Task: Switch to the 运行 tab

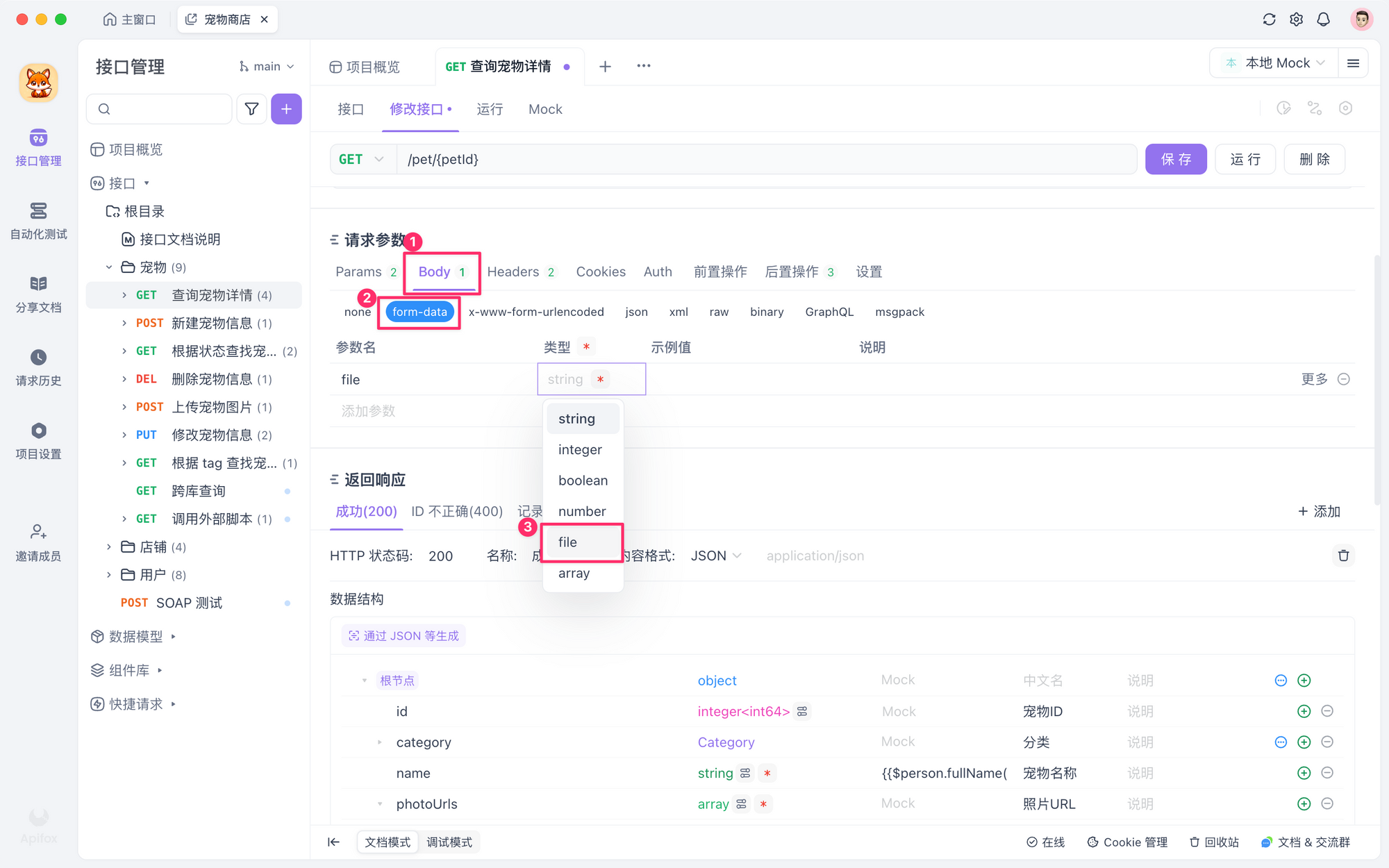Action: 490,109
